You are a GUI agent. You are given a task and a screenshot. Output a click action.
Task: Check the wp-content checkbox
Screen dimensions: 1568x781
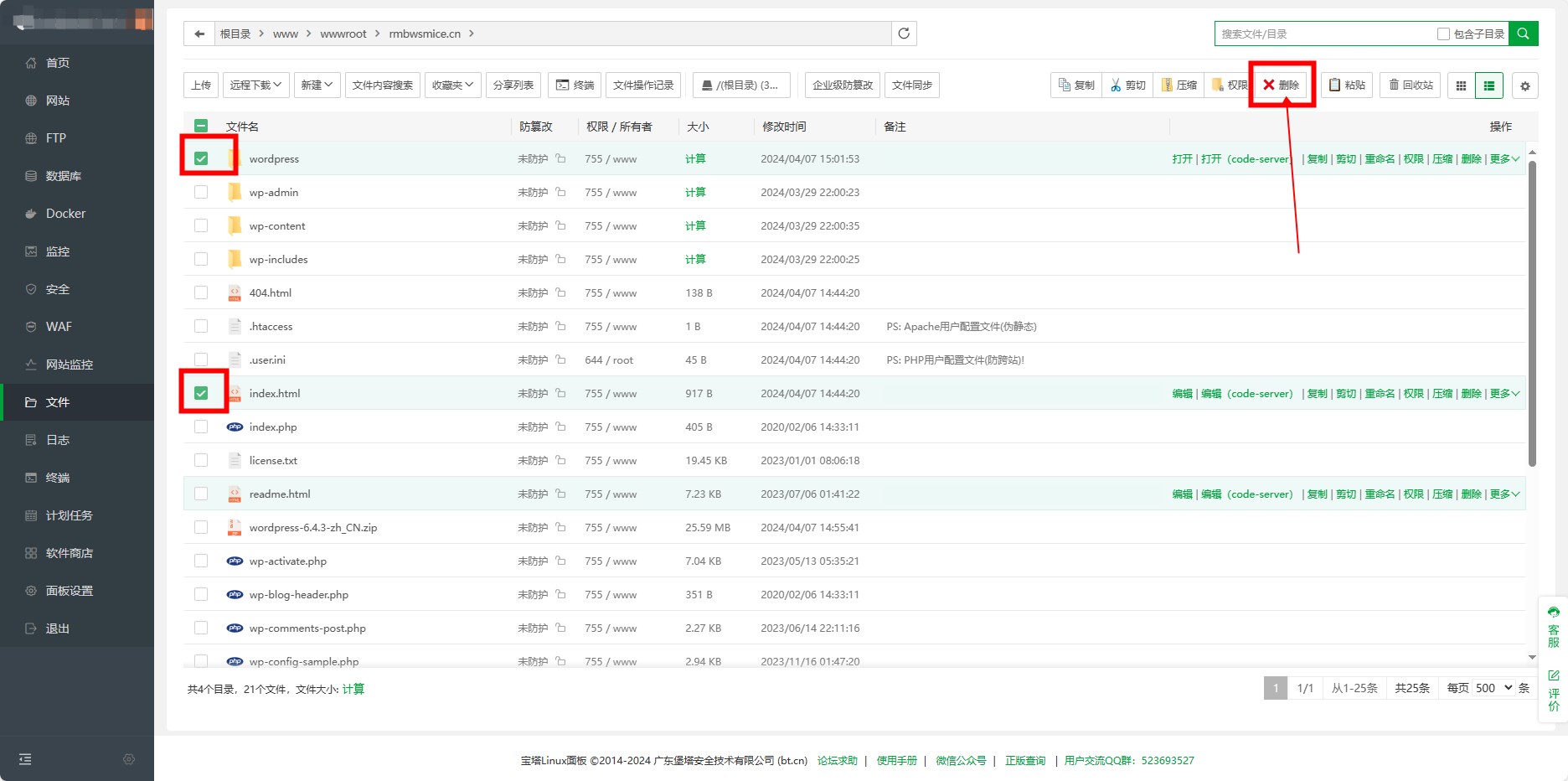[x=201, y=225]
